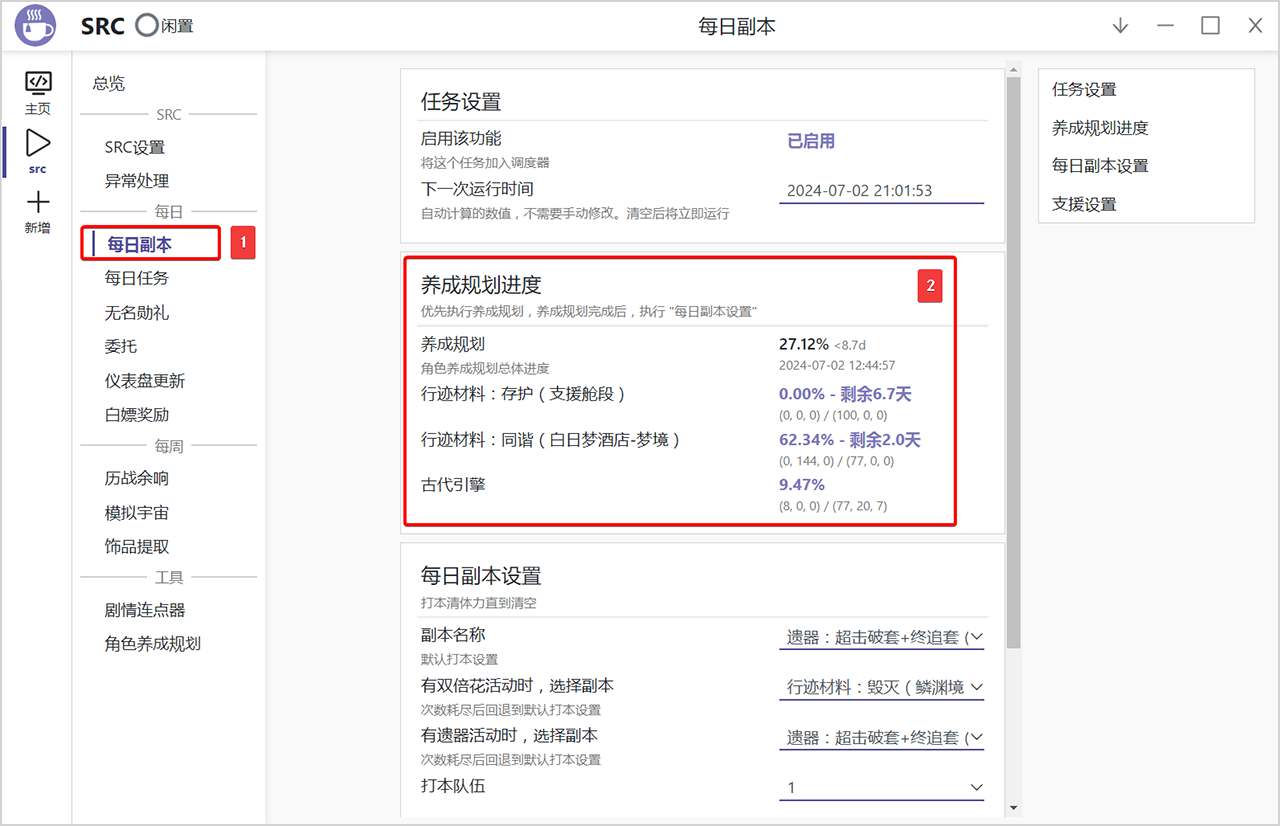Jump to 任务设置 section link
This screenshot has height=826, width=1280.
1084,89
